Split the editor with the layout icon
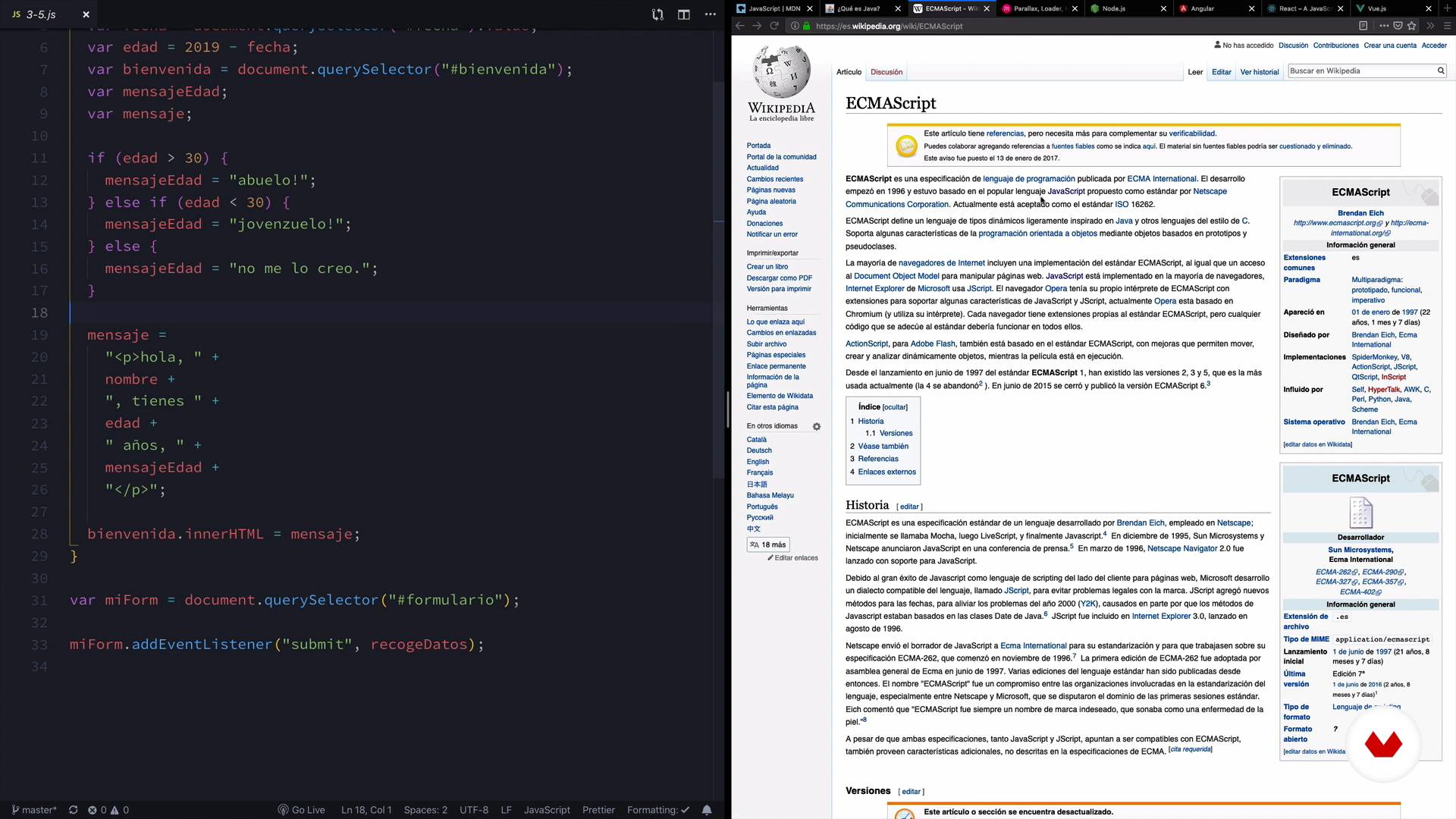 click(x=684, y=14)
